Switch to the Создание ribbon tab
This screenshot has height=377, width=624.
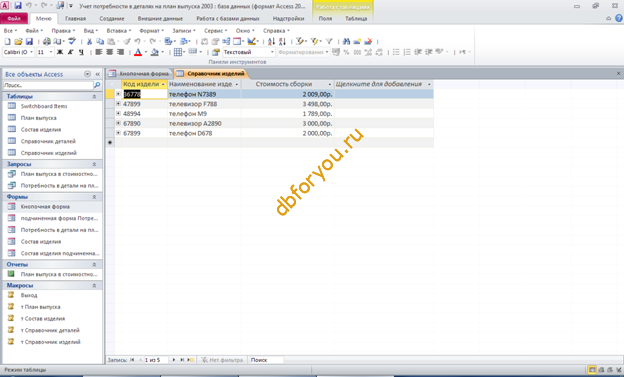click(x=112, y=18)
